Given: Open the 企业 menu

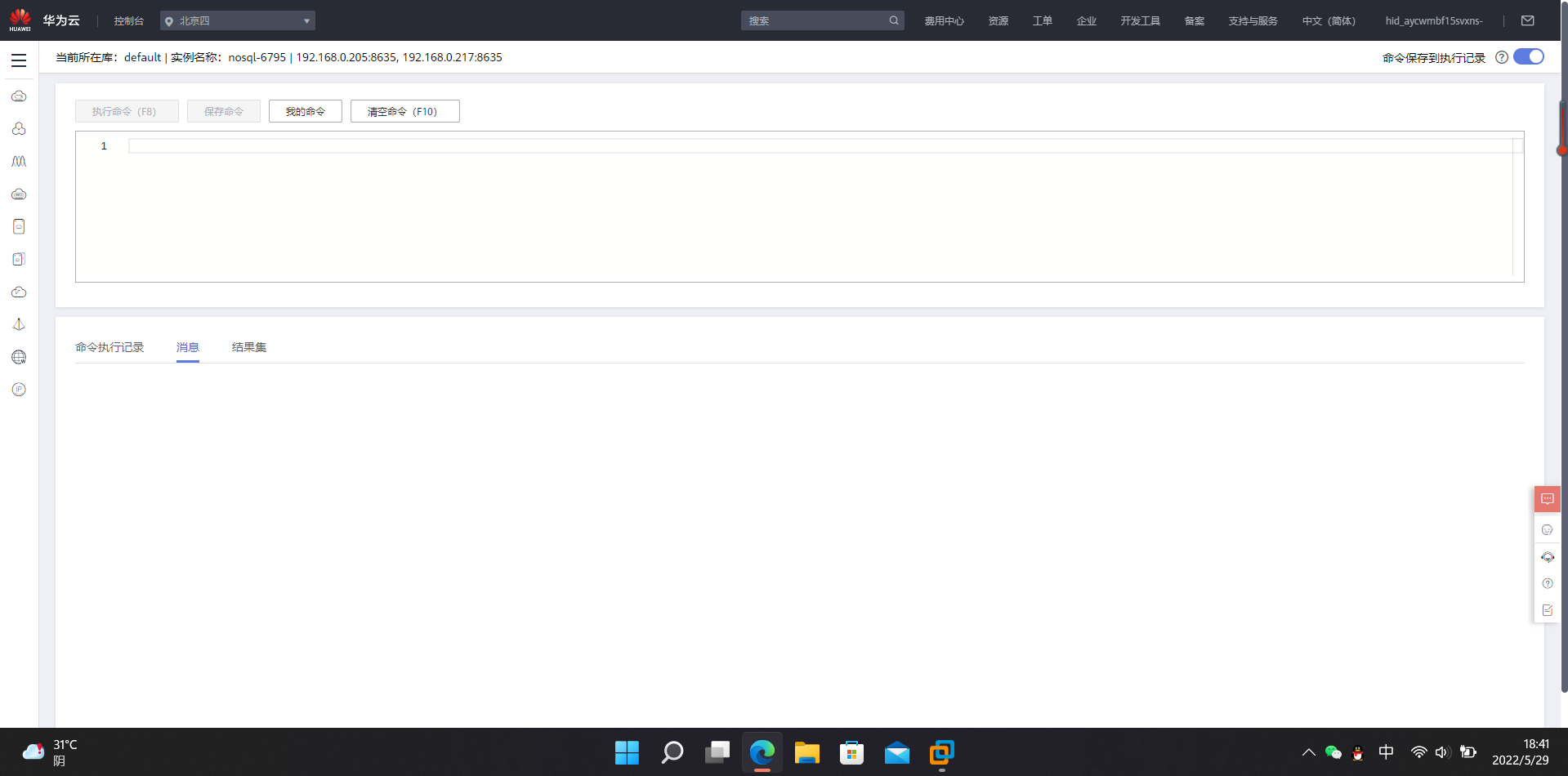Looking at the screenshot, I should [x=1087, y=21].
